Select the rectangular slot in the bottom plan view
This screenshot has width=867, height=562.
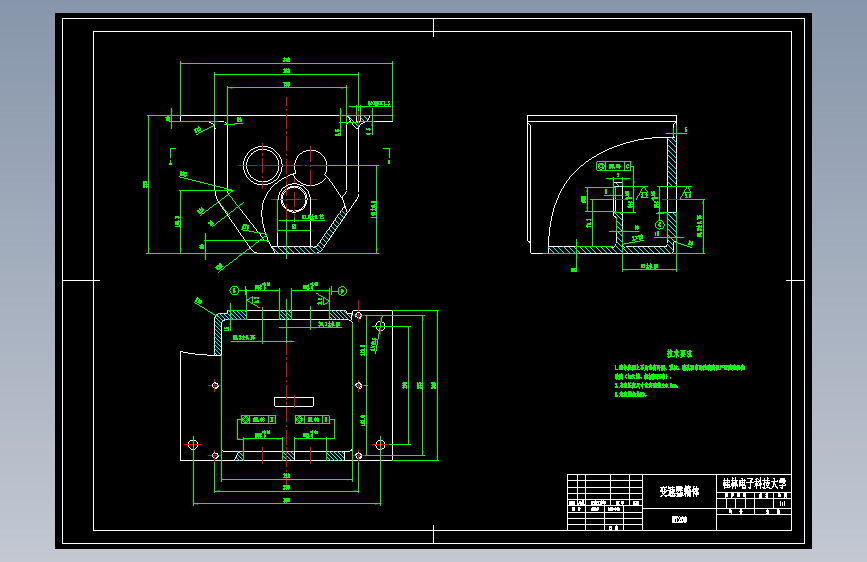pyautogui.click(x=294, y=402)
